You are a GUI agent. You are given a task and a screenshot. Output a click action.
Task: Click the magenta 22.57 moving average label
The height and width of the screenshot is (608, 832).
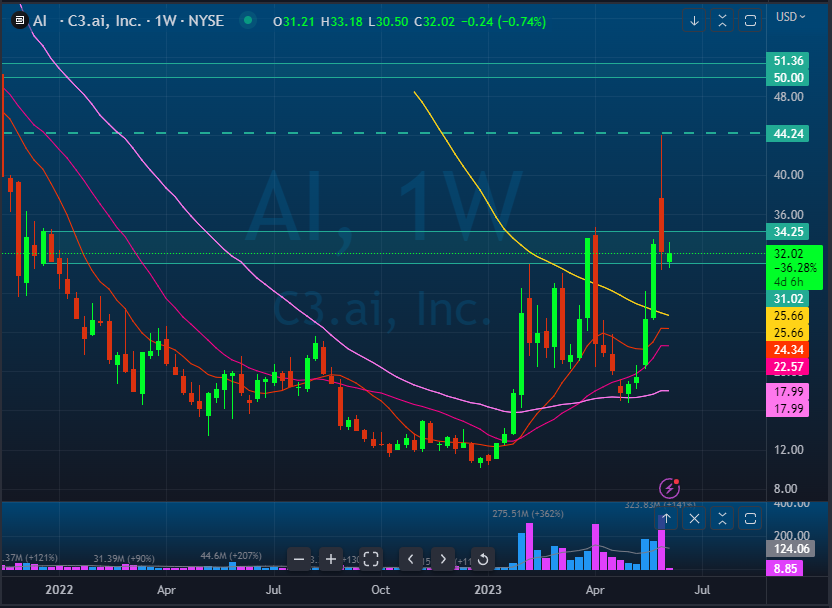(x=788, y=367)
